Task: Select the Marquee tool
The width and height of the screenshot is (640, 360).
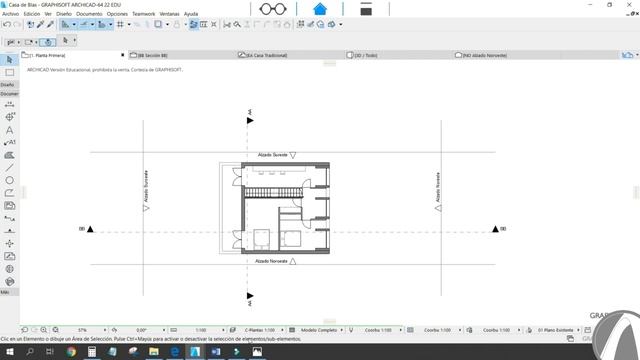Action: point(9,73)
